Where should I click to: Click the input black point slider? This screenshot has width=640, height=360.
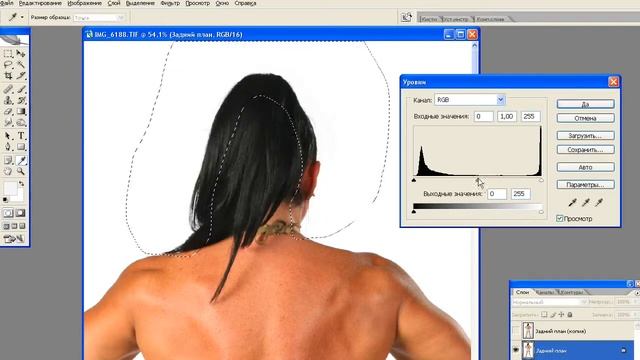tap(414, 180)
